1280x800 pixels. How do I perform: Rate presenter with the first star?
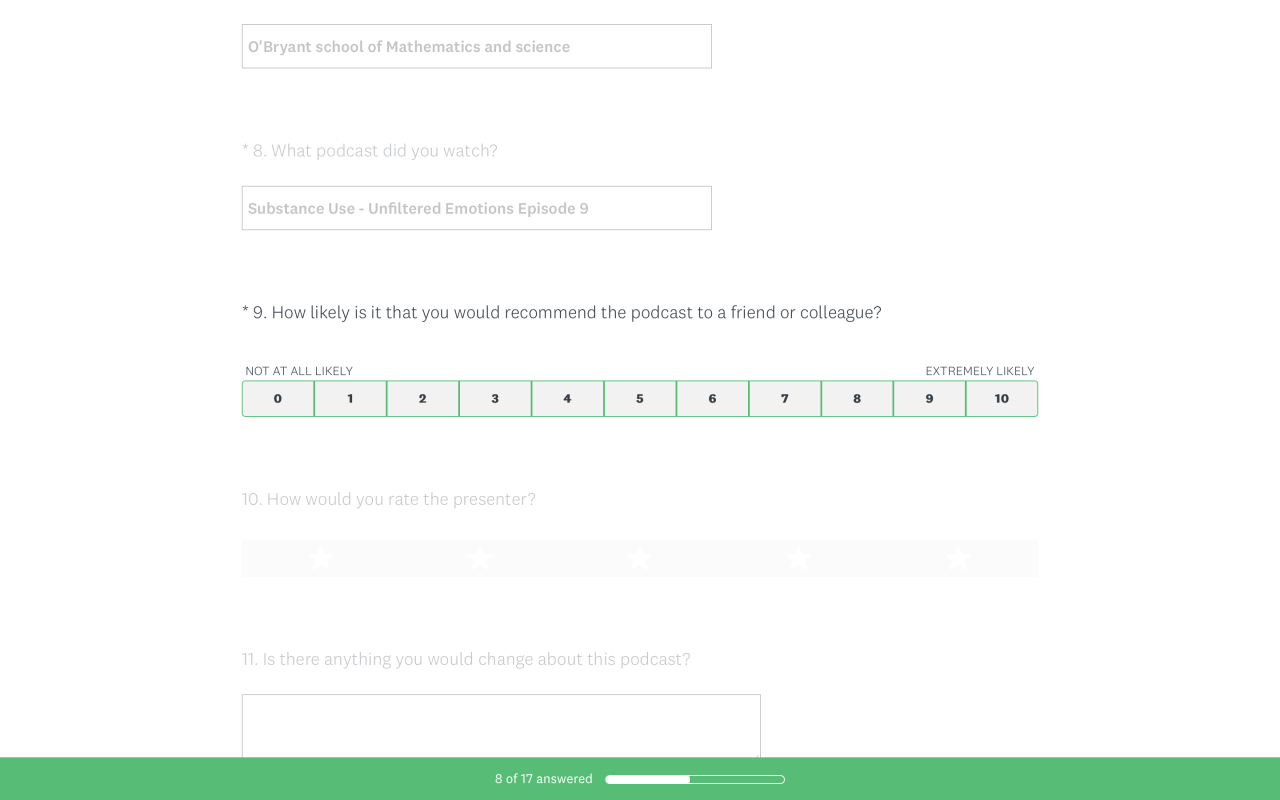(x=320, y=558)
